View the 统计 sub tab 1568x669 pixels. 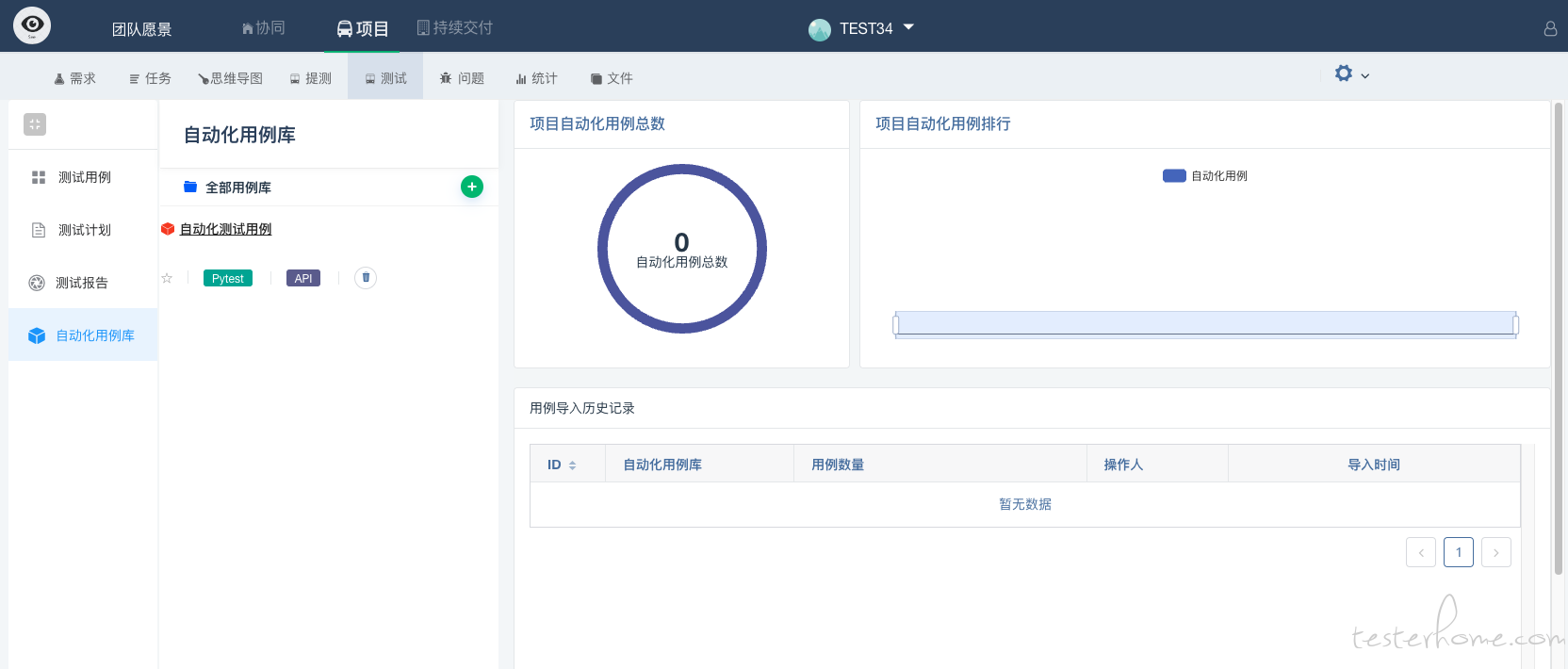tap(536, 78)
